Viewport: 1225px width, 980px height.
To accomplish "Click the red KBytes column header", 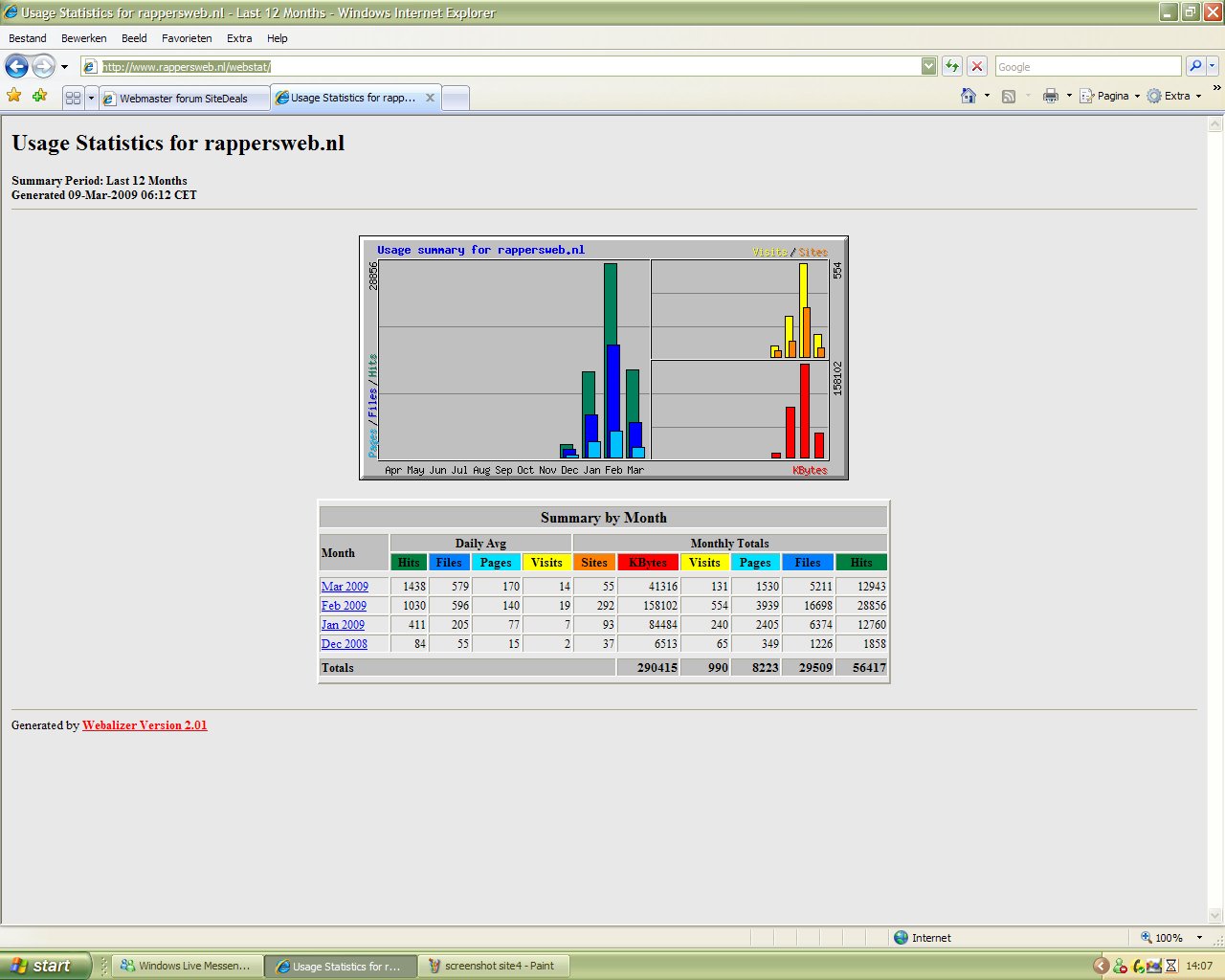I will click(x=648, y=563).
